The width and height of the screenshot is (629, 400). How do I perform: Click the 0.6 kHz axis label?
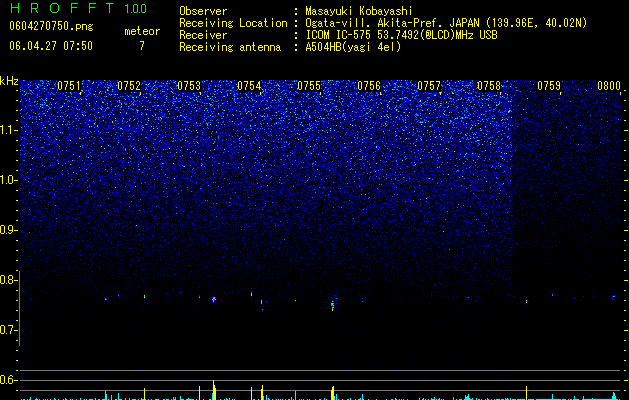point(9,380)
